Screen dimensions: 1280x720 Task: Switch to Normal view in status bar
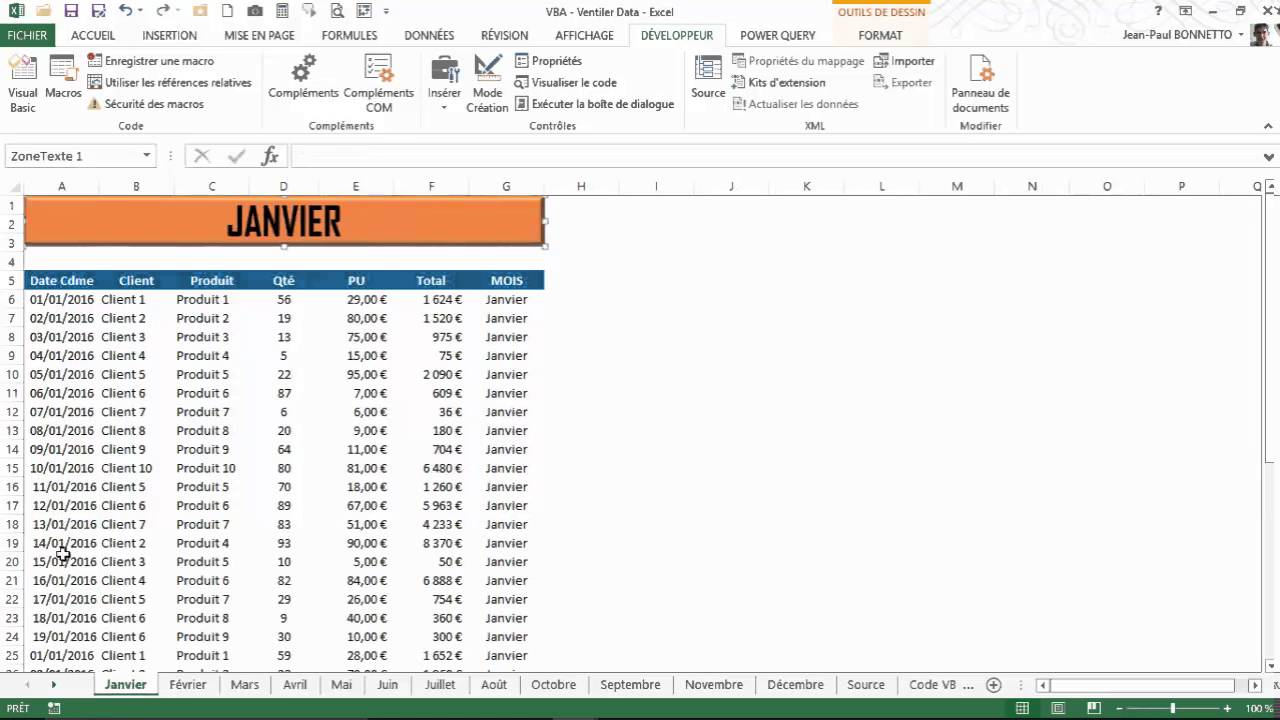click(x=1023, y=708)
